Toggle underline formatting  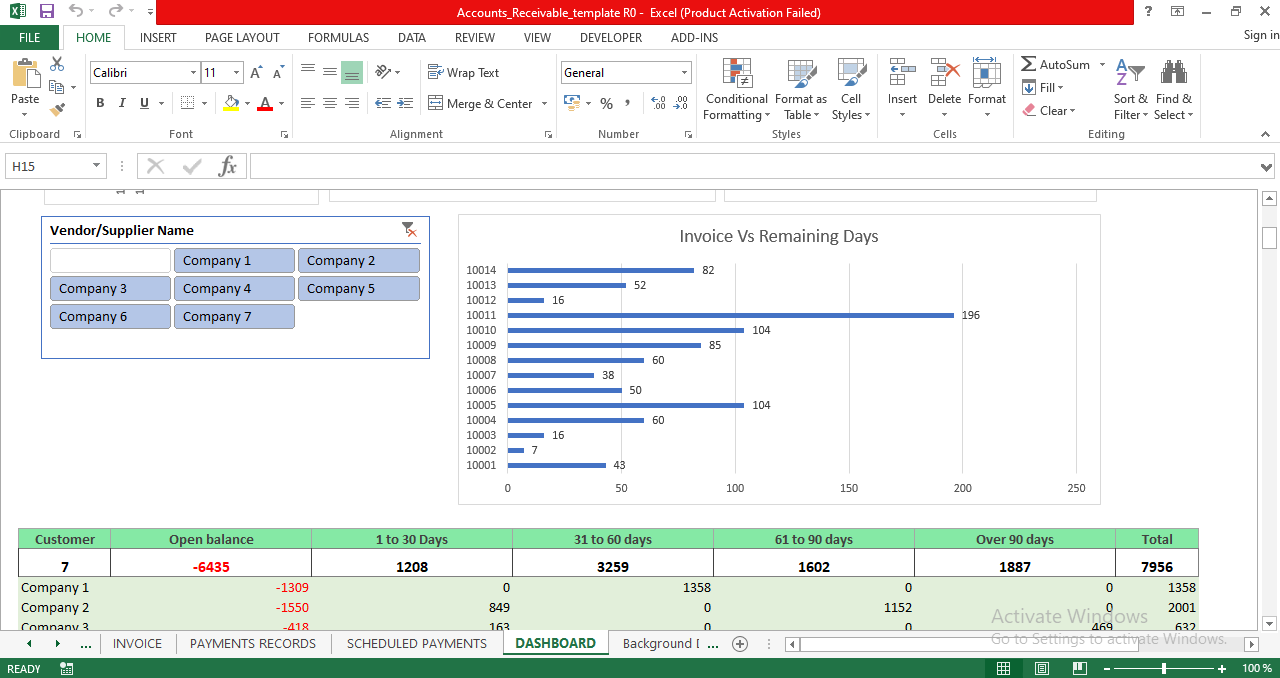point(144,103)
